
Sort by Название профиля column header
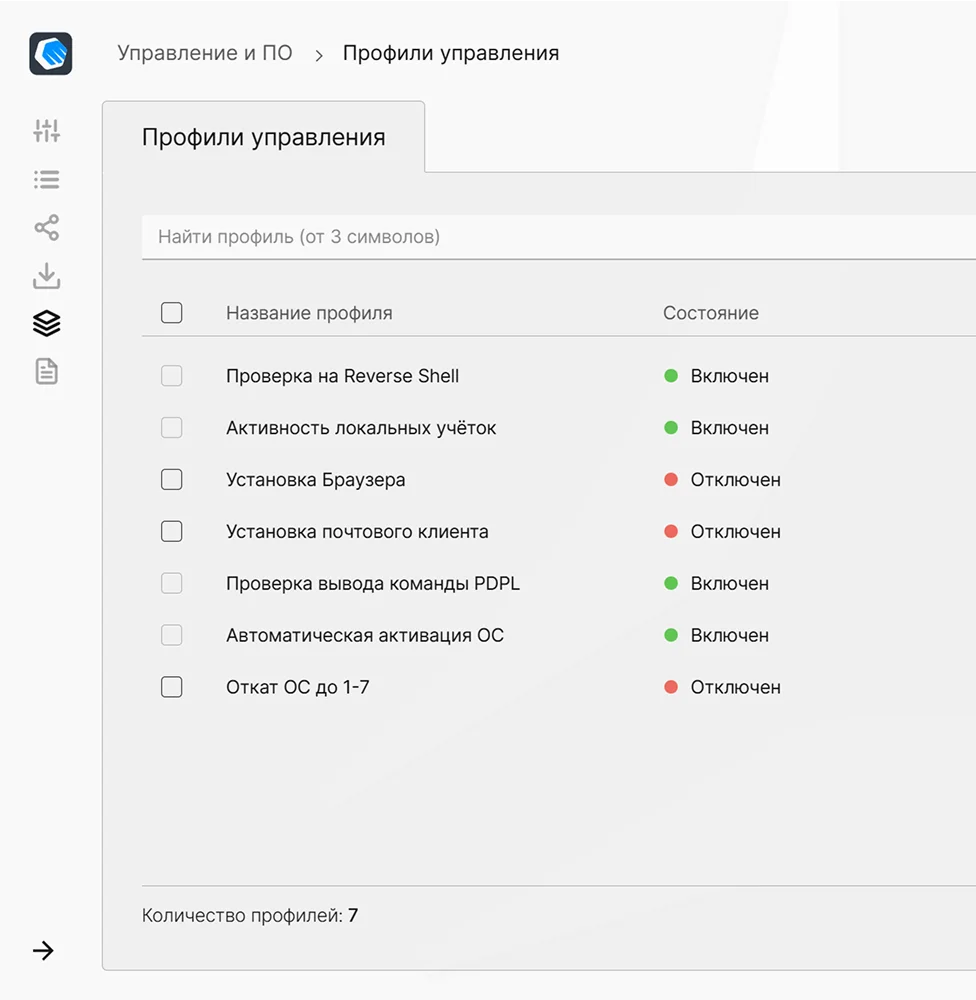pos(309,312)
